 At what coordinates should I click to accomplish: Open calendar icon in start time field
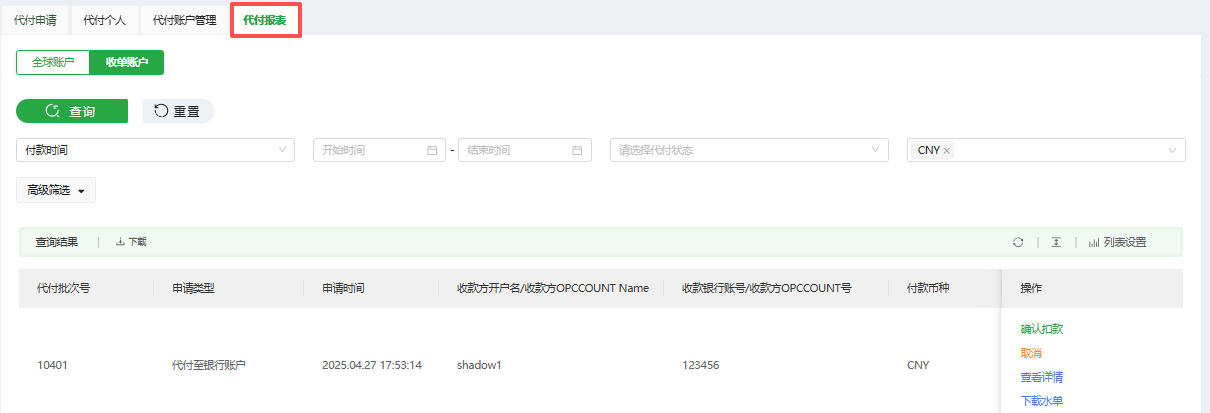pyautogui.click(x=432, y=150)
